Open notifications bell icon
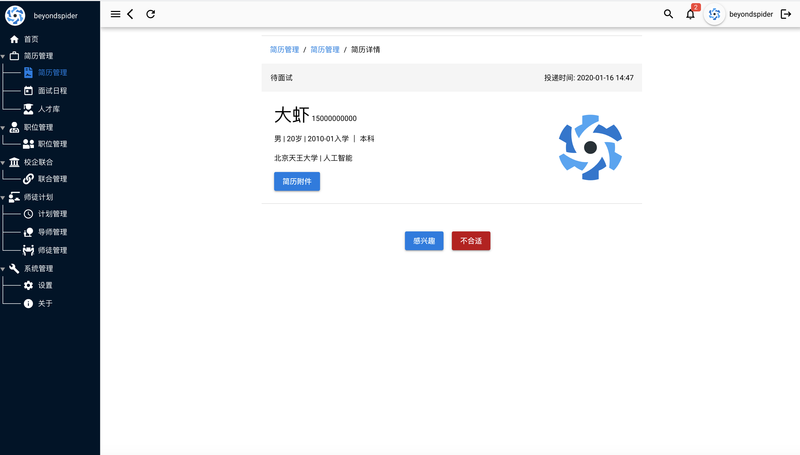 click(x=690, y=14)
